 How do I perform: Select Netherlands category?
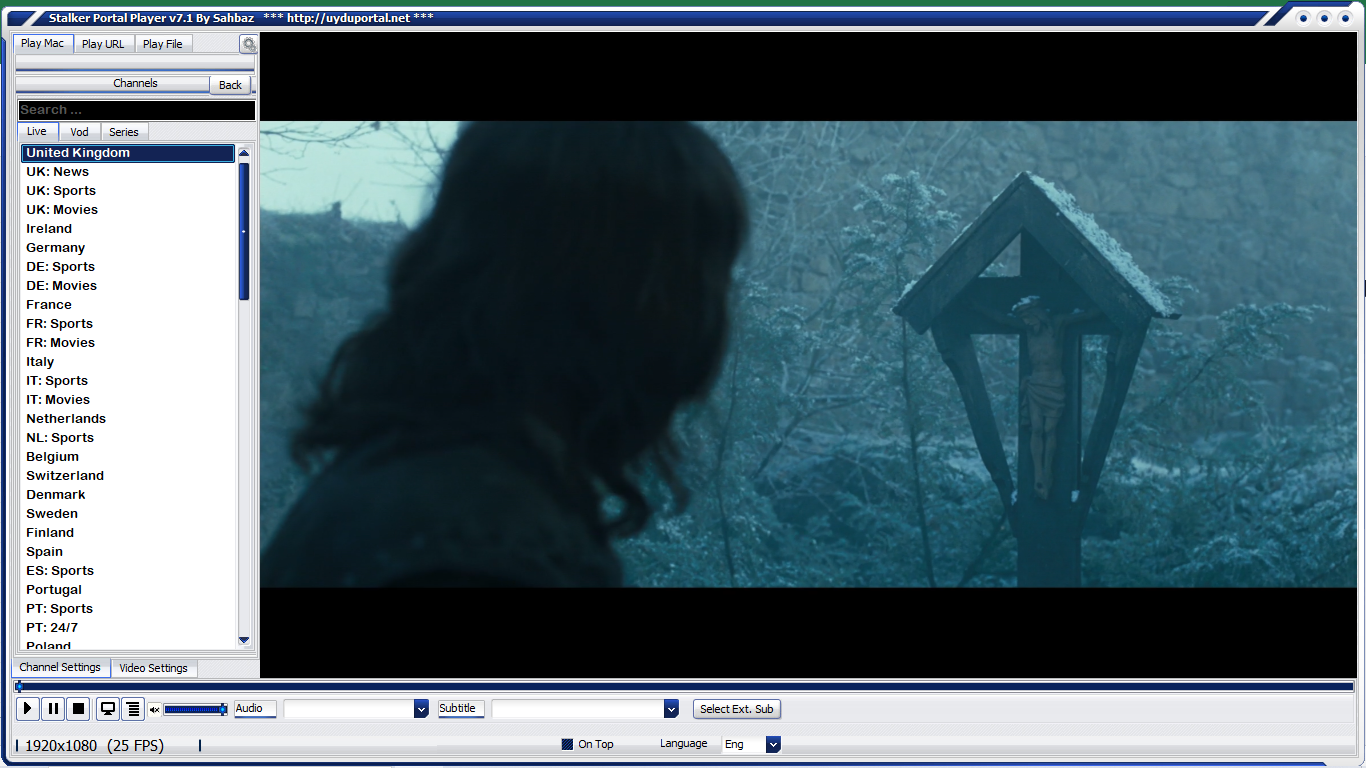pos(128,419)
